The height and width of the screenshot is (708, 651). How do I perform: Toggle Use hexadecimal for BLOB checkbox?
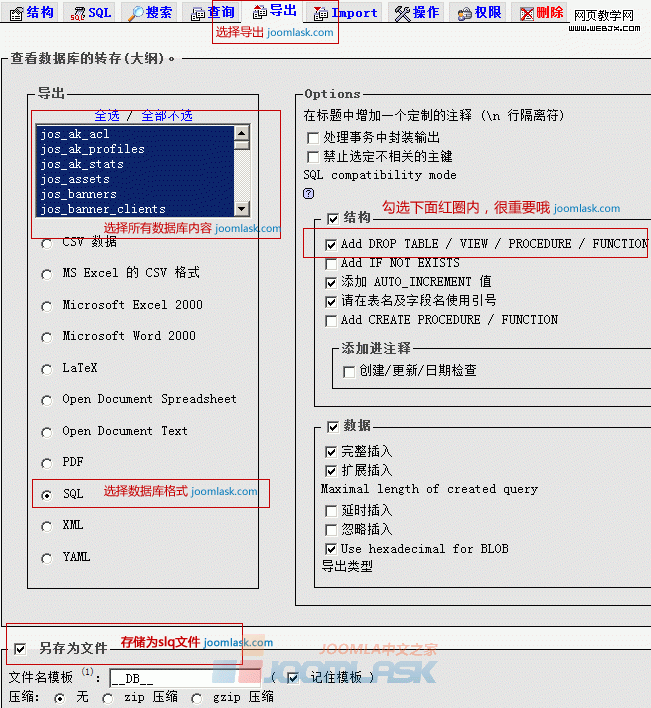pos(331,549)
